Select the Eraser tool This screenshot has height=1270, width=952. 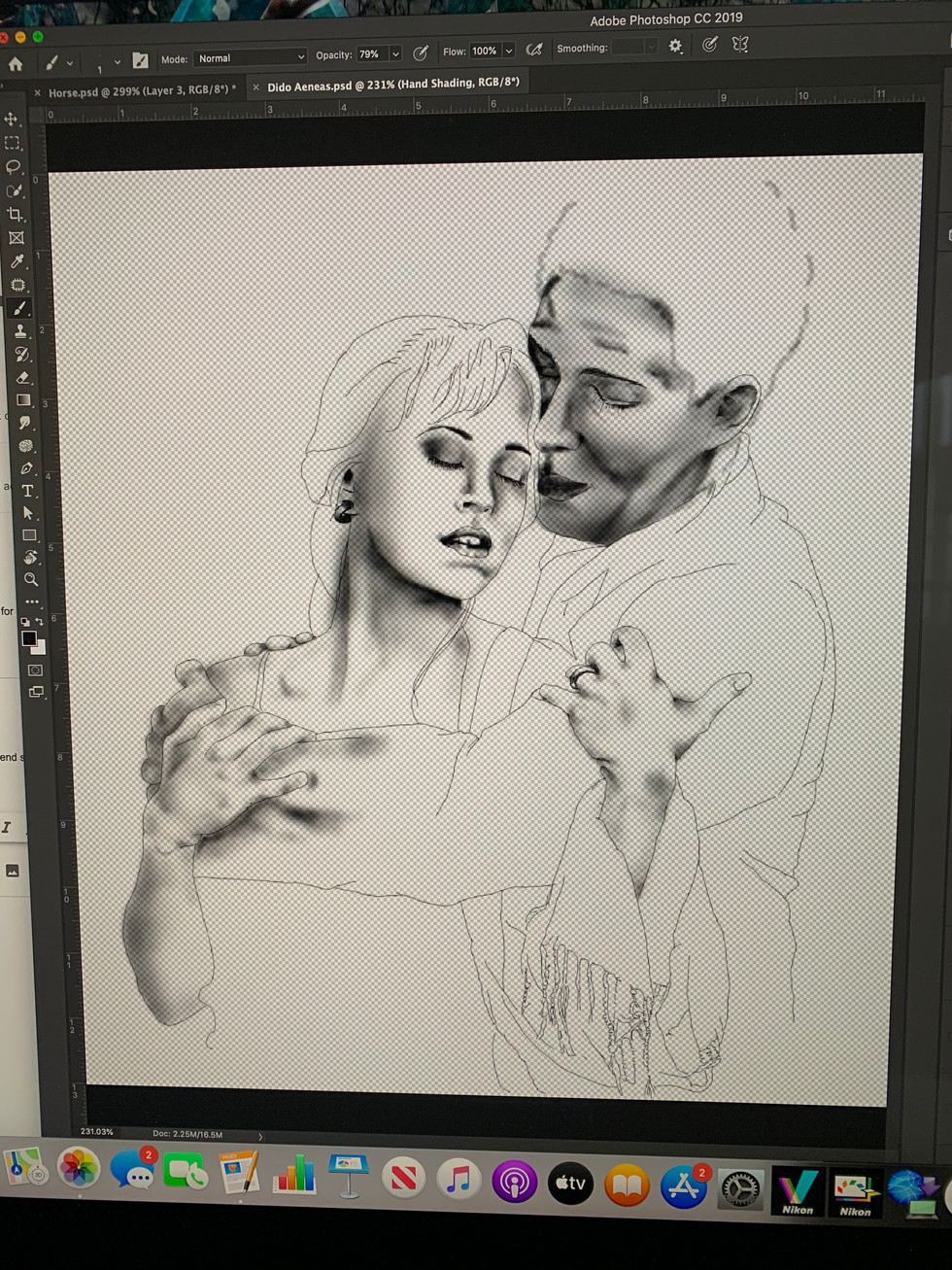coord(22,377)
